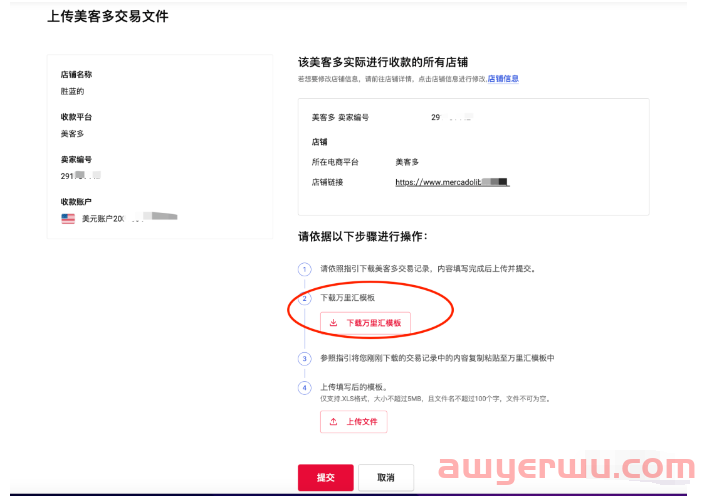Click the 上传文件 upload button
The width and height of the screenshot is (714, 498).
tap(353, 422)
